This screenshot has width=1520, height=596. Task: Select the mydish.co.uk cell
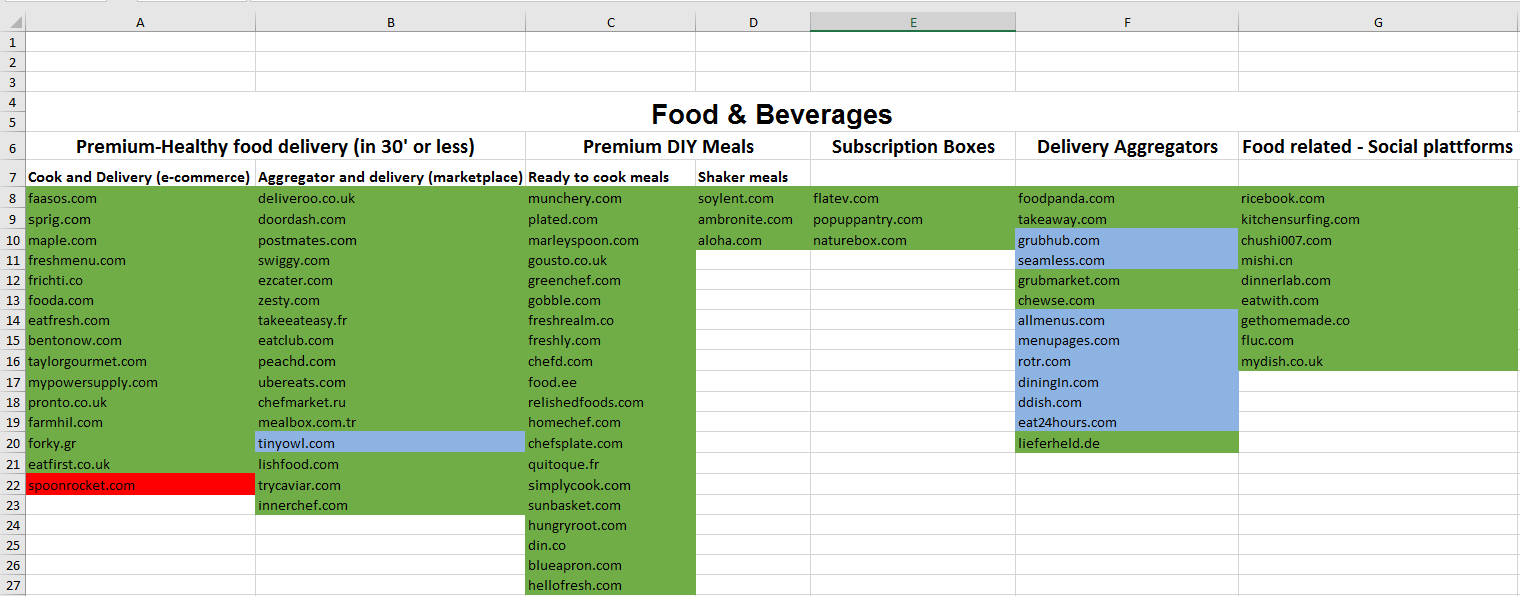[x=1379, y=361]
